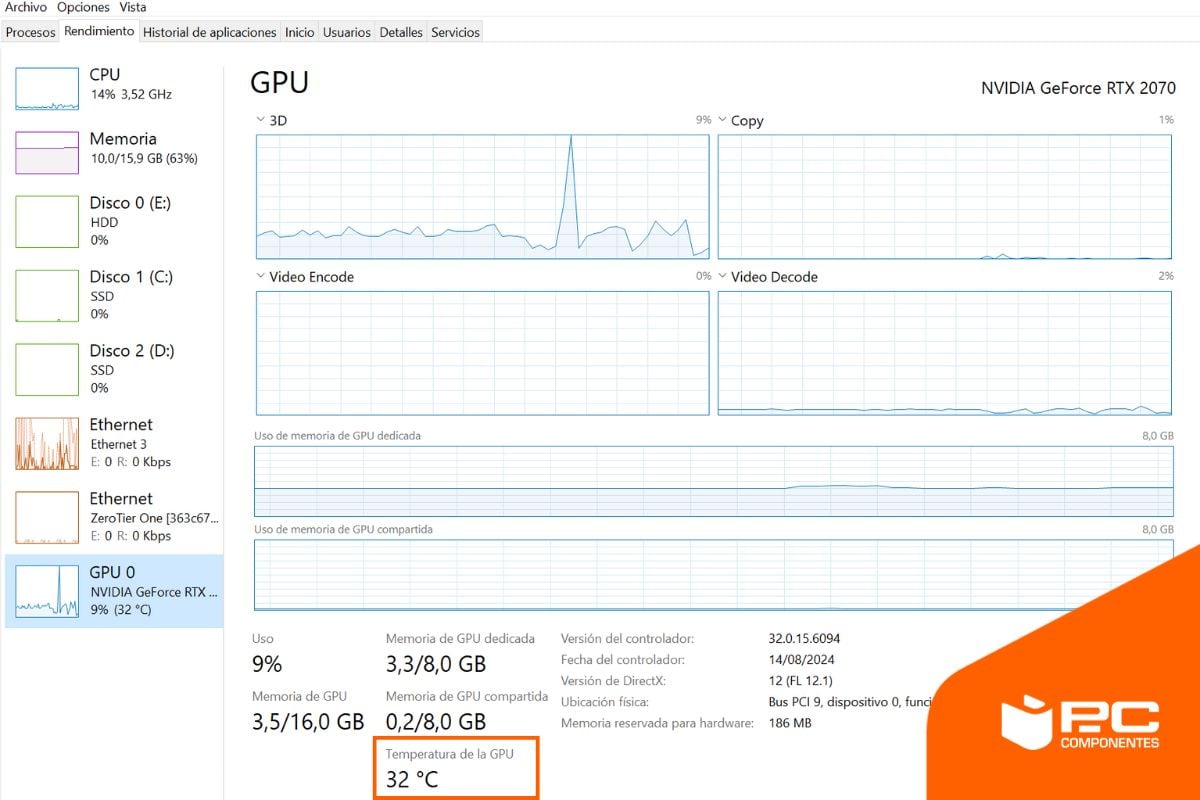Open the Usuarios tab
This screenshot has height=800, width=1200.
click(x=347, y=32)
